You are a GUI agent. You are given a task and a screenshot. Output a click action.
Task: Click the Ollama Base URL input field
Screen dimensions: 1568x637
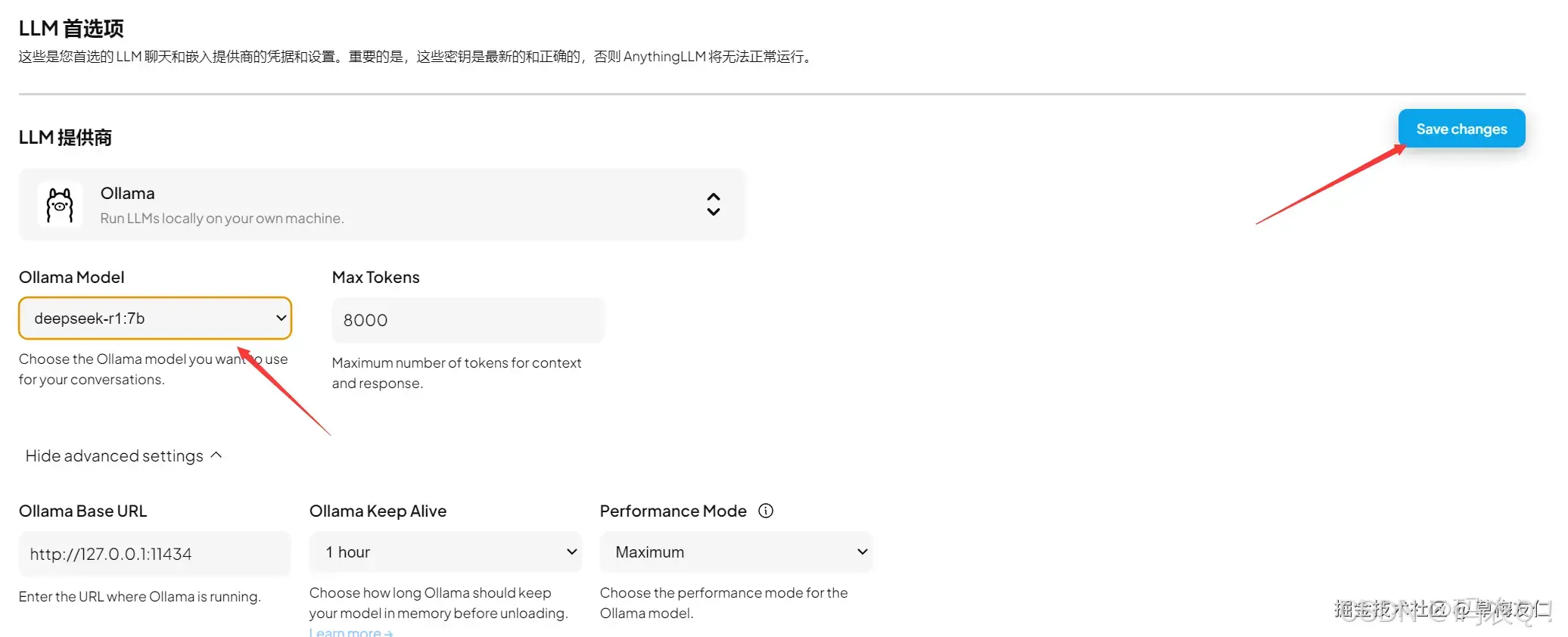click(x=155, y=554)
